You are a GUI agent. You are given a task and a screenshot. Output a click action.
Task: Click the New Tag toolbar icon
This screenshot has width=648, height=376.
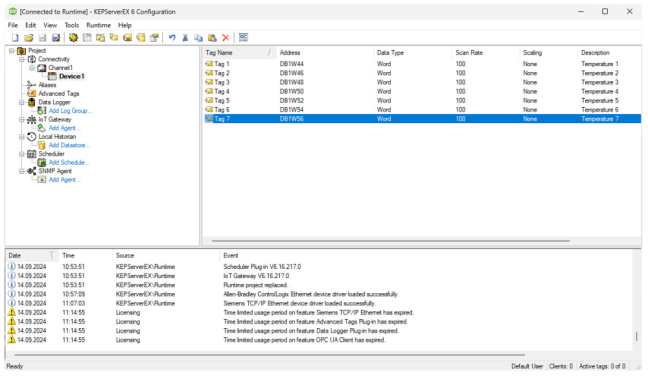tap(114, 38)
